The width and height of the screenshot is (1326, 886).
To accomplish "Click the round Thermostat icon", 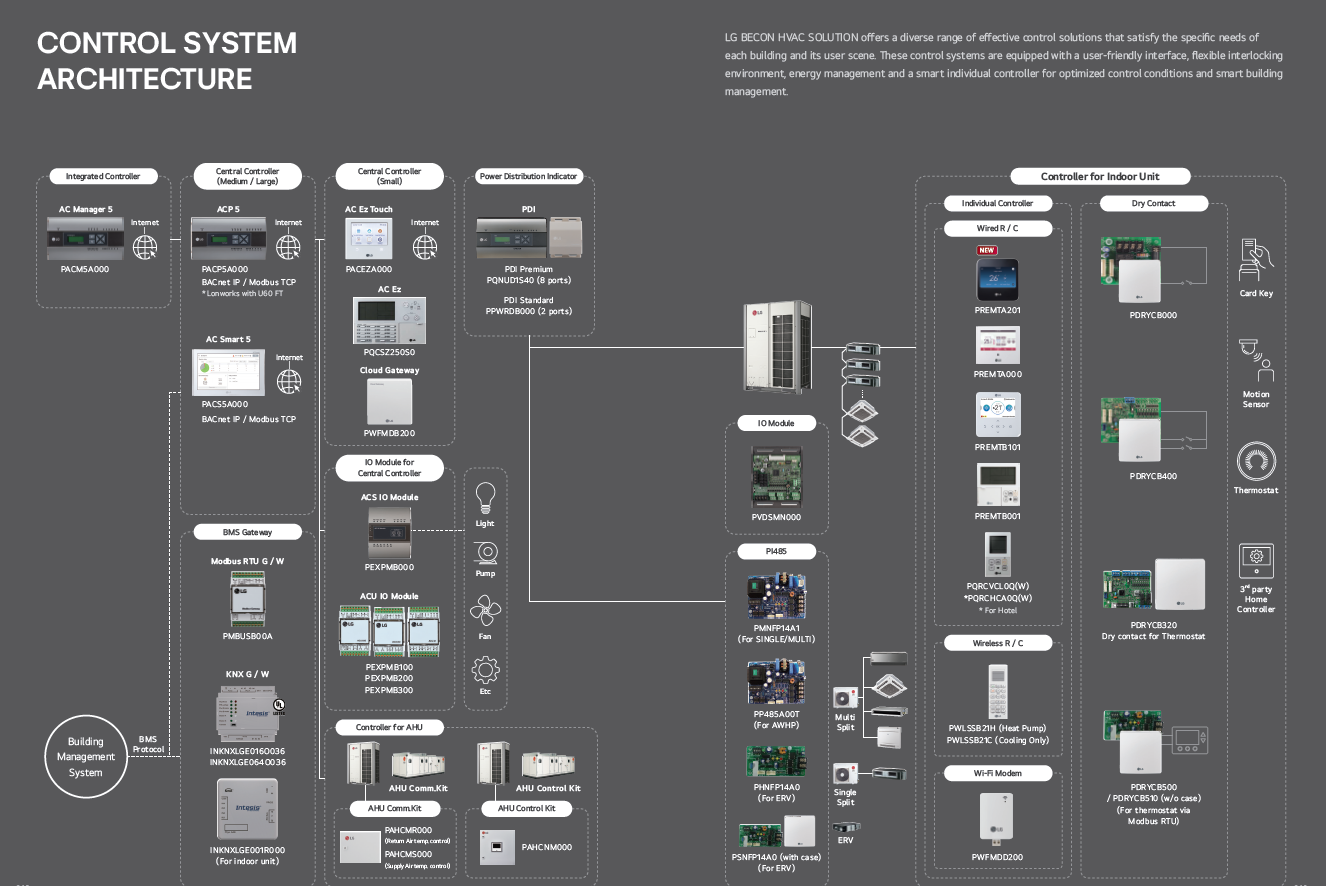I will (x=1256, y=462).
